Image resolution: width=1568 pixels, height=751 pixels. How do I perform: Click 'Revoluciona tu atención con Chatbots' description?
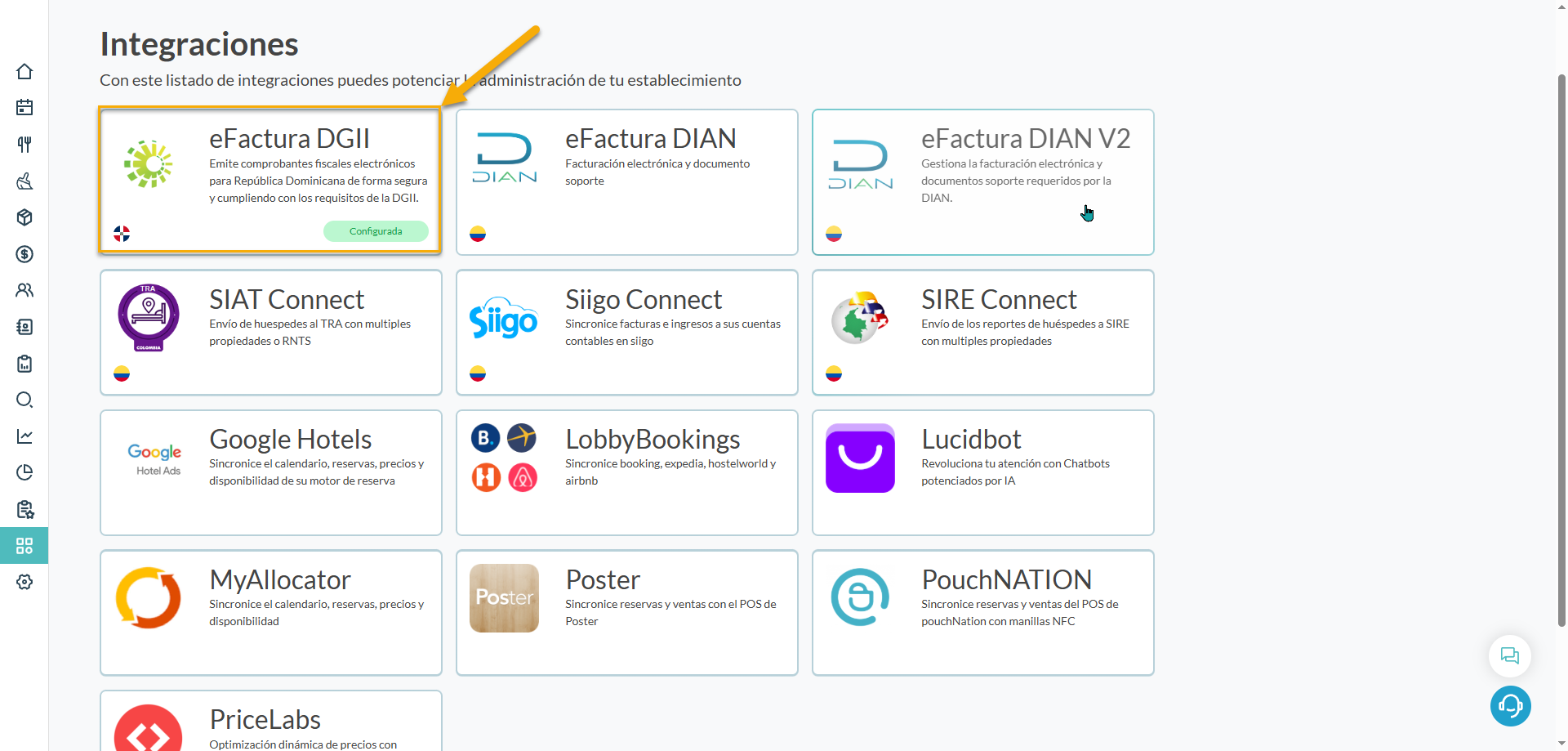[1015, 472]
